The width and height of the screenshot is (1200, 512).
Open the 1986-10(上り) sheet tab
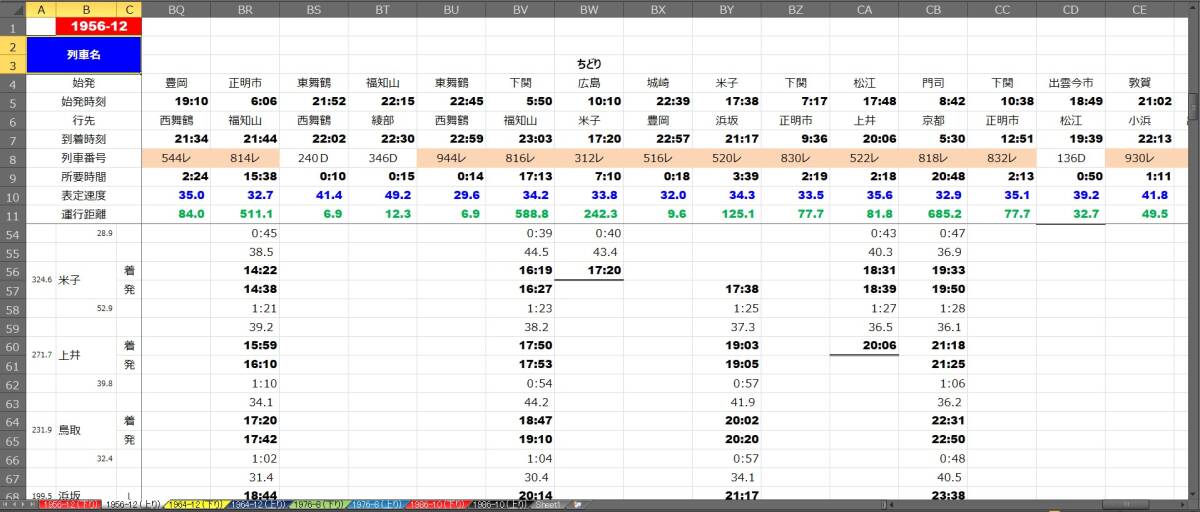pos(498,505)
